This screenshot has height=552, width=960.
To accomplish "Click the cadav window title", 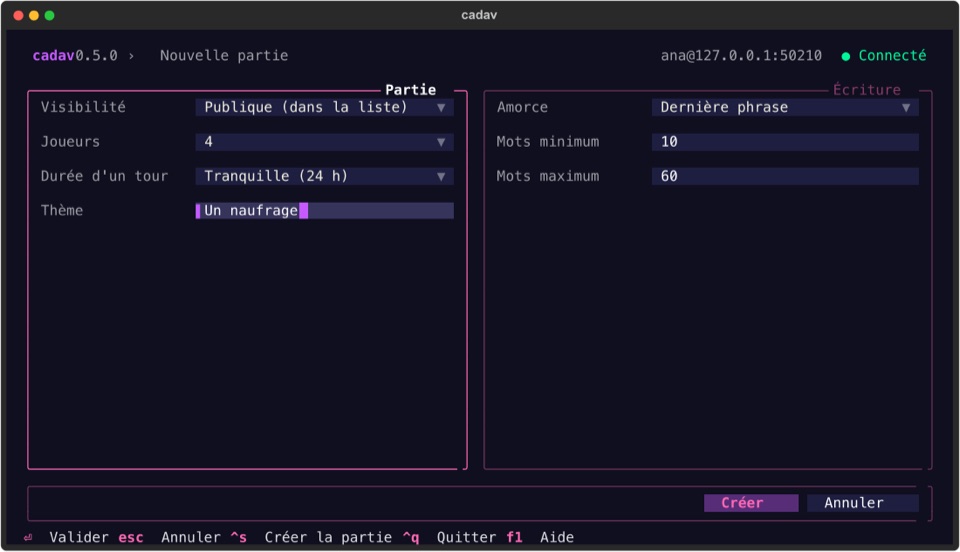I will (479, 15).
